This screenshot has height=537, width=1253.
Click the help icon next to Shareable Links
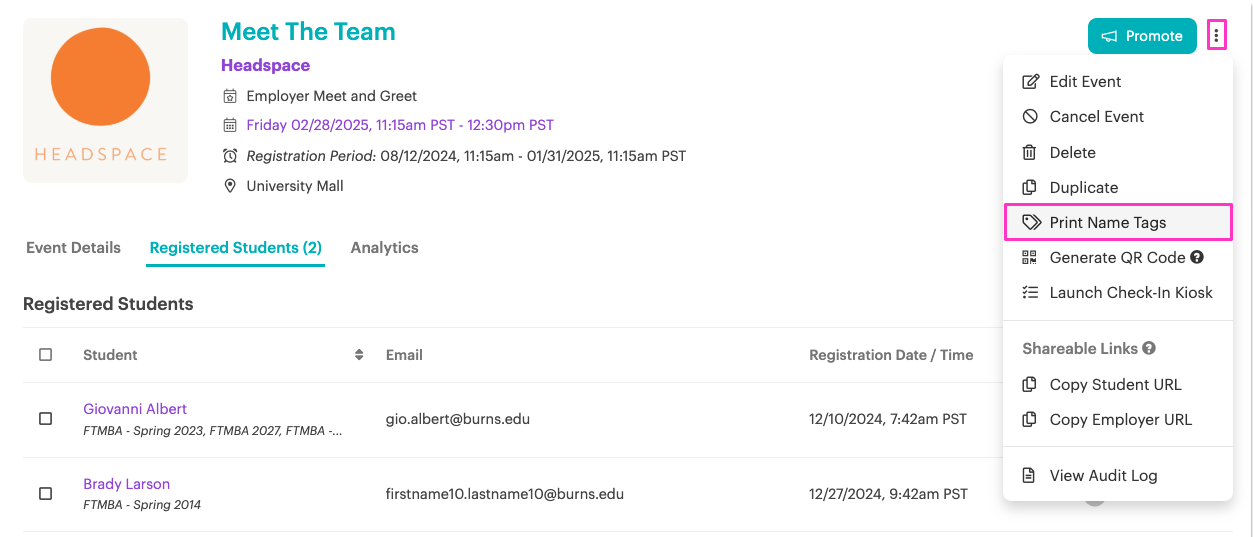(1149, 348)
